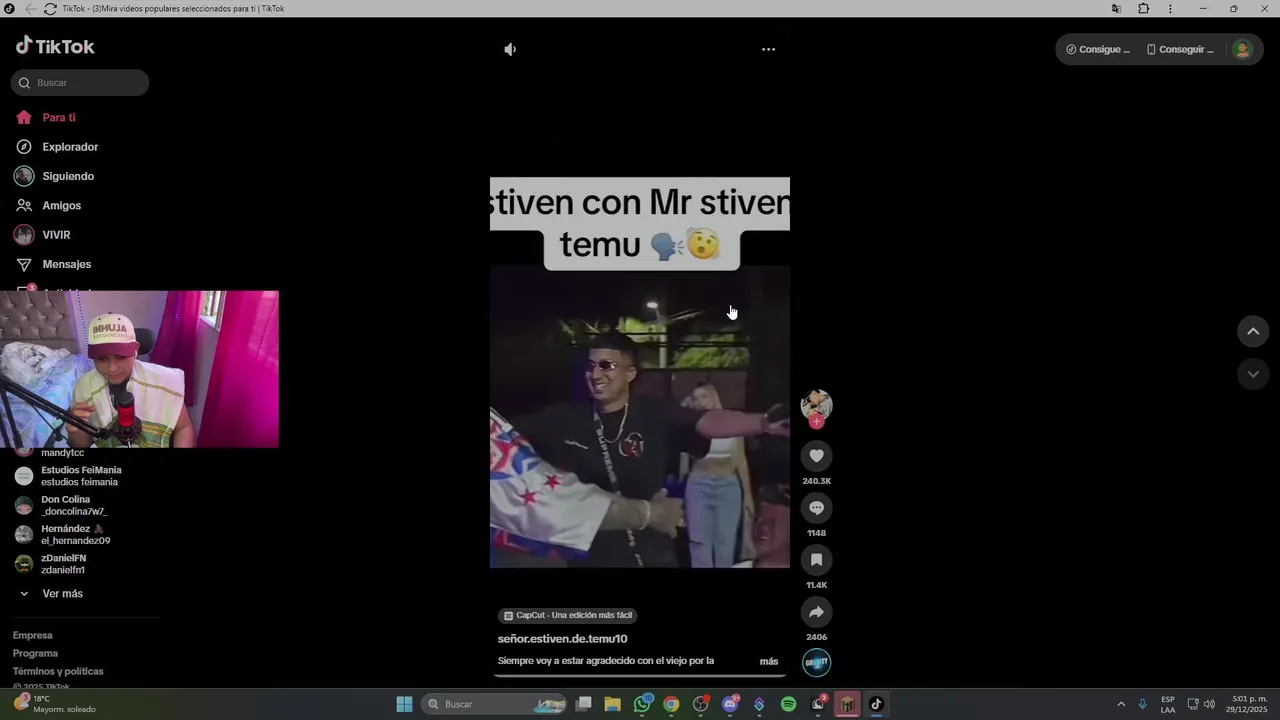The width and height of the screenshot is (1280, 720).
Task: Go to Explorador section
Action: tap(70, 147)
